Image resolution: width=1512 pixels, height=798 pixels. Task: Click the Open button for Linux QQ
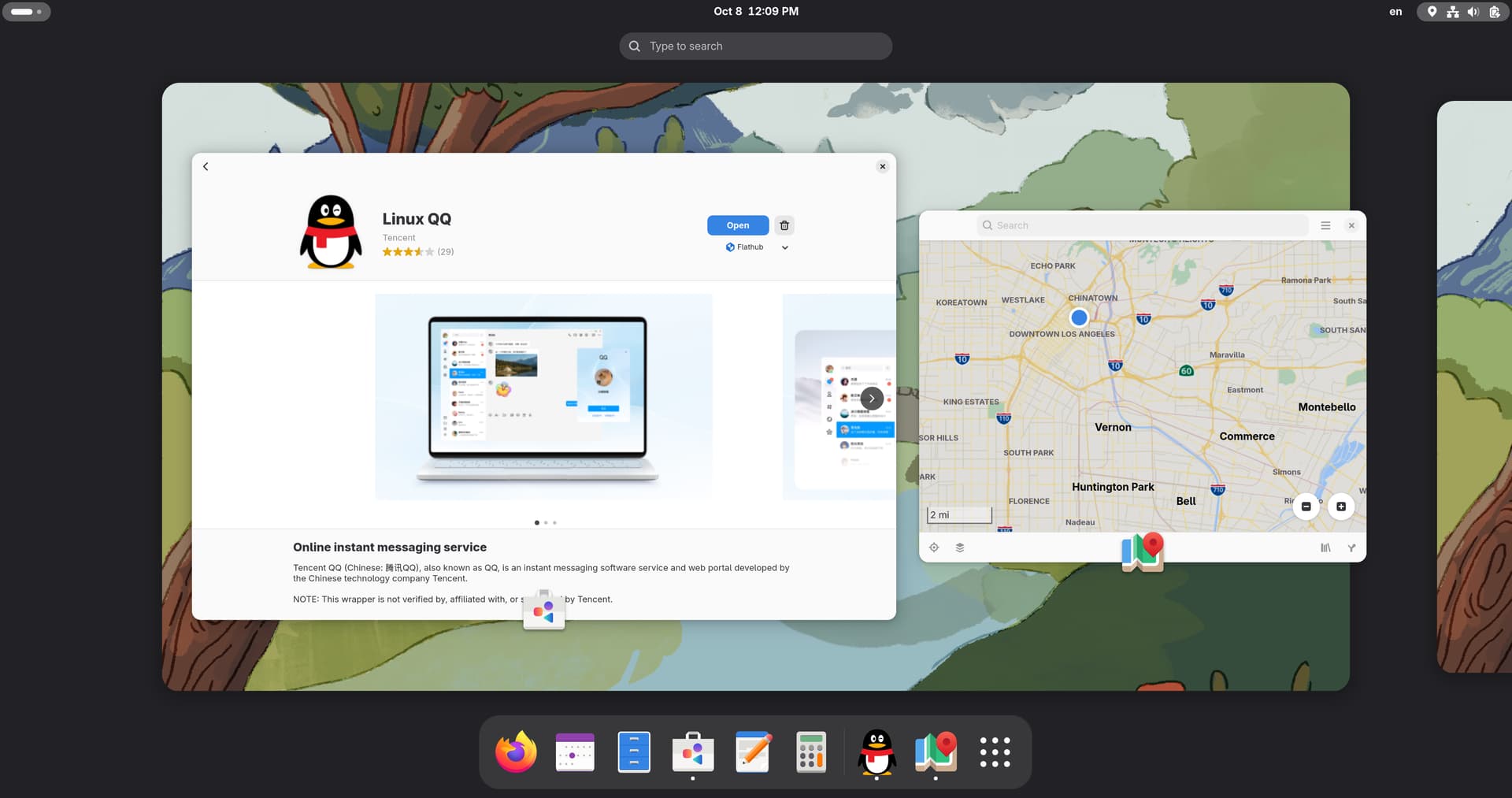pos(737,225)
